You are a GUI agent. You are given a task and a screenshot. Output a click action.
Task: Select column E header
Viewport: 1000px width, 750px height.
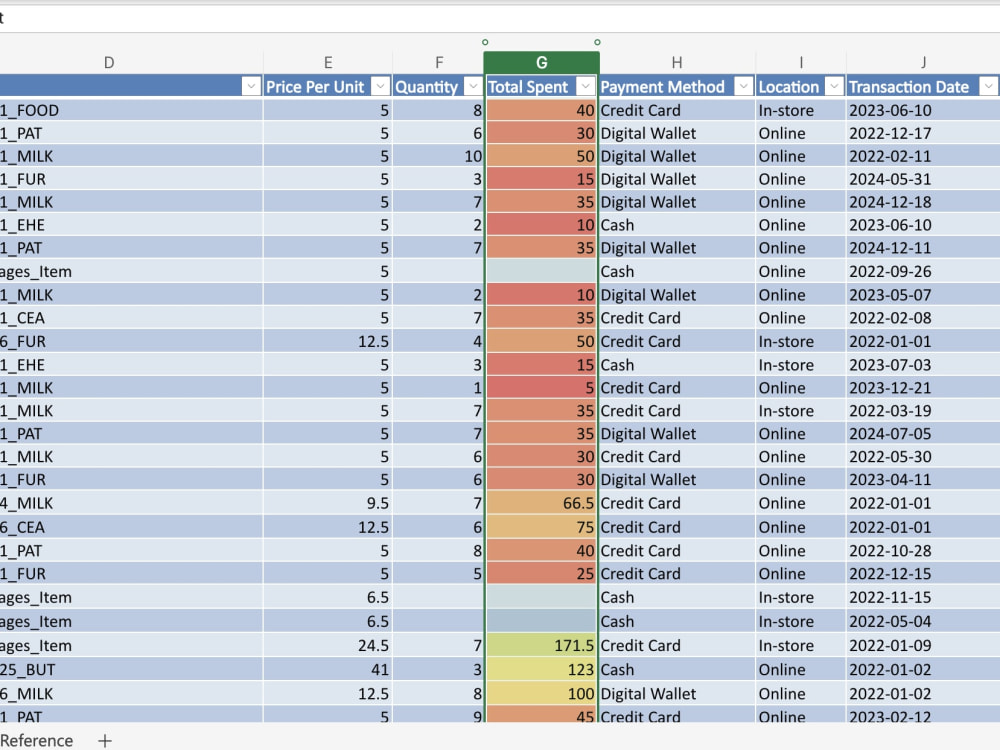(x=328, y=62)
